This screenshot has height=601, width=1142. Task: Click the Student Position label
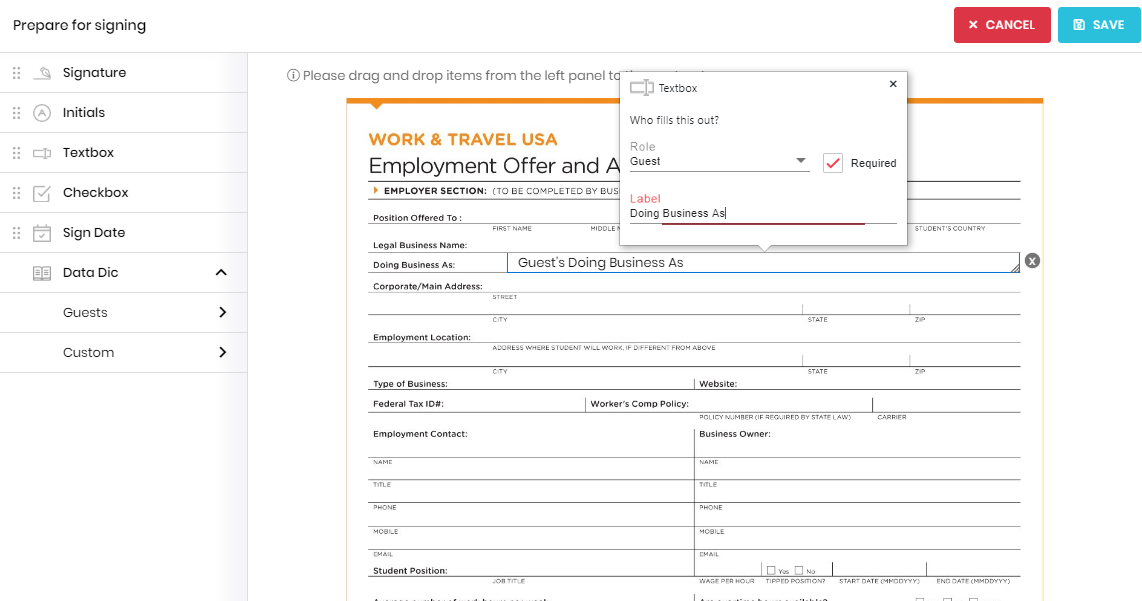(x=410, y=570)
